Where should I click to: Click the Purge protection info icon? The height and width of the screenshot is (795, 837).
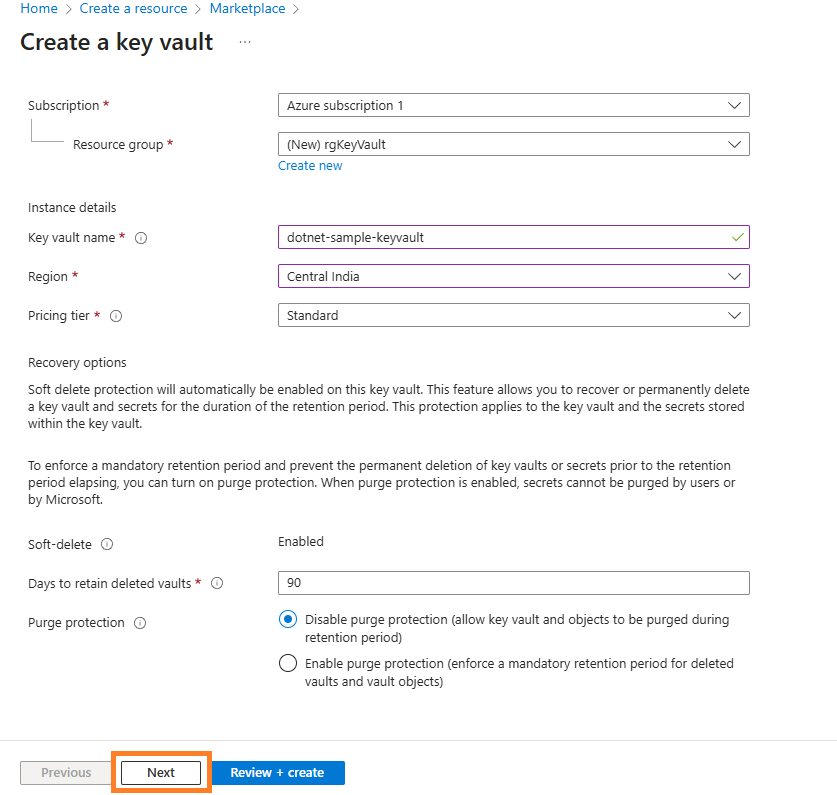coord(140,623)
